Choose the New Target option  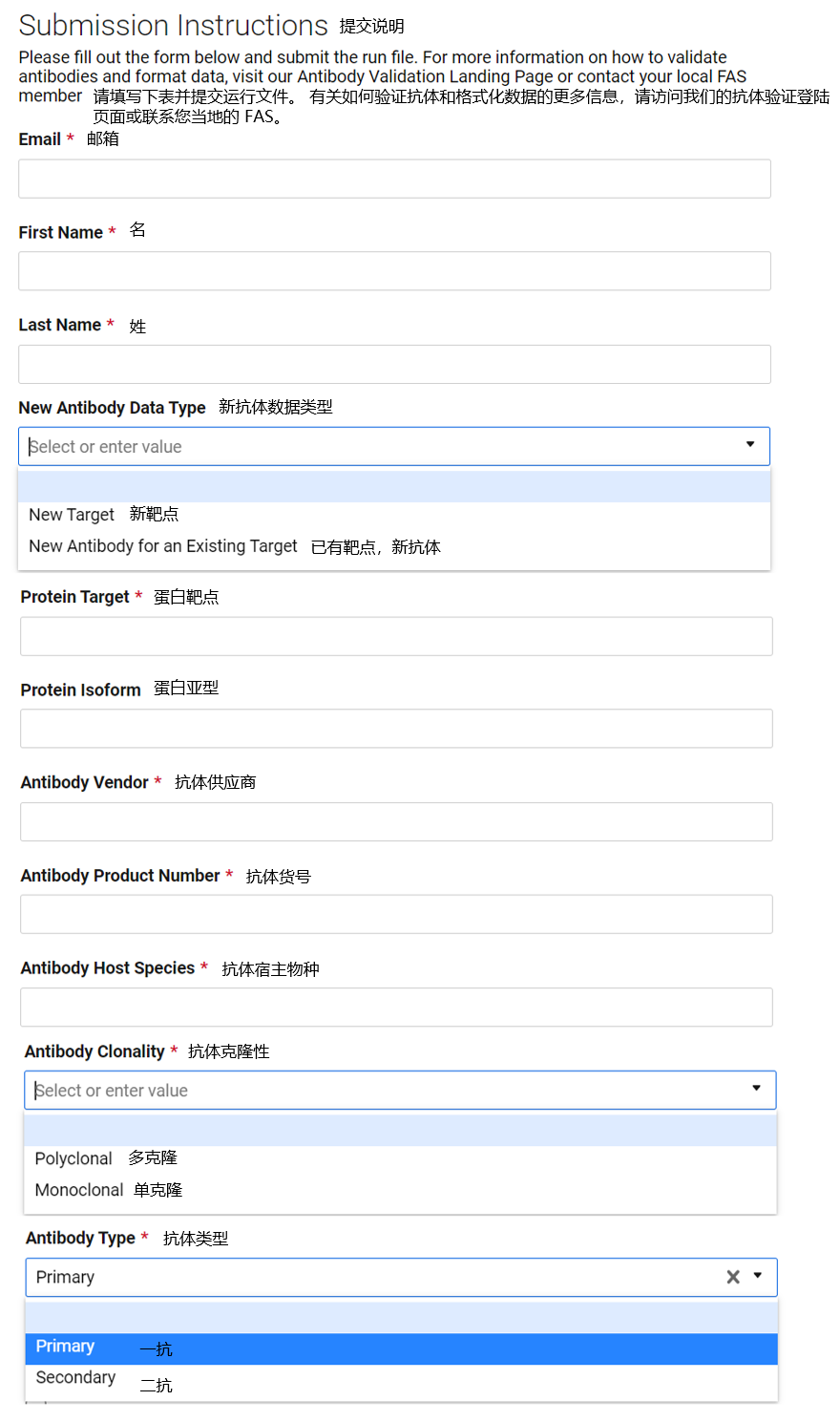[394, 515]
